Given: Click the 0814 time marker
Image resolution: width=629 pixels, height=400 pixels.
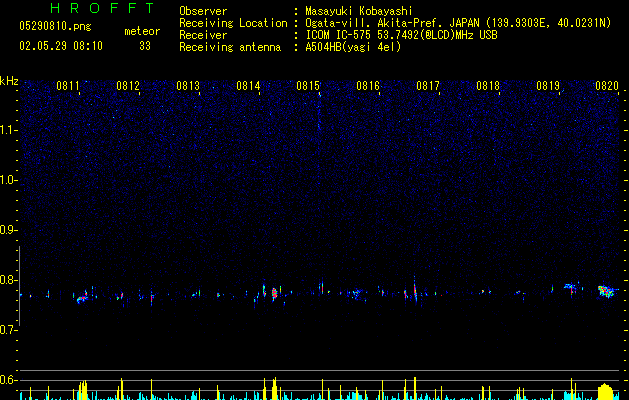Looking at the screenshot, I should (248, 86).
